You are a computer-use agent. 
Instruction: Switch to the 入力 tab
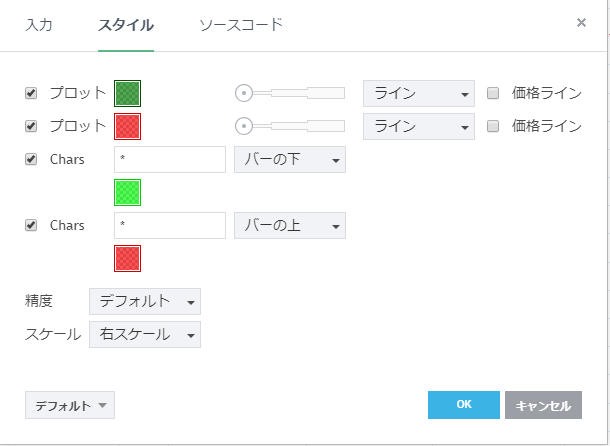pos(39,24)
